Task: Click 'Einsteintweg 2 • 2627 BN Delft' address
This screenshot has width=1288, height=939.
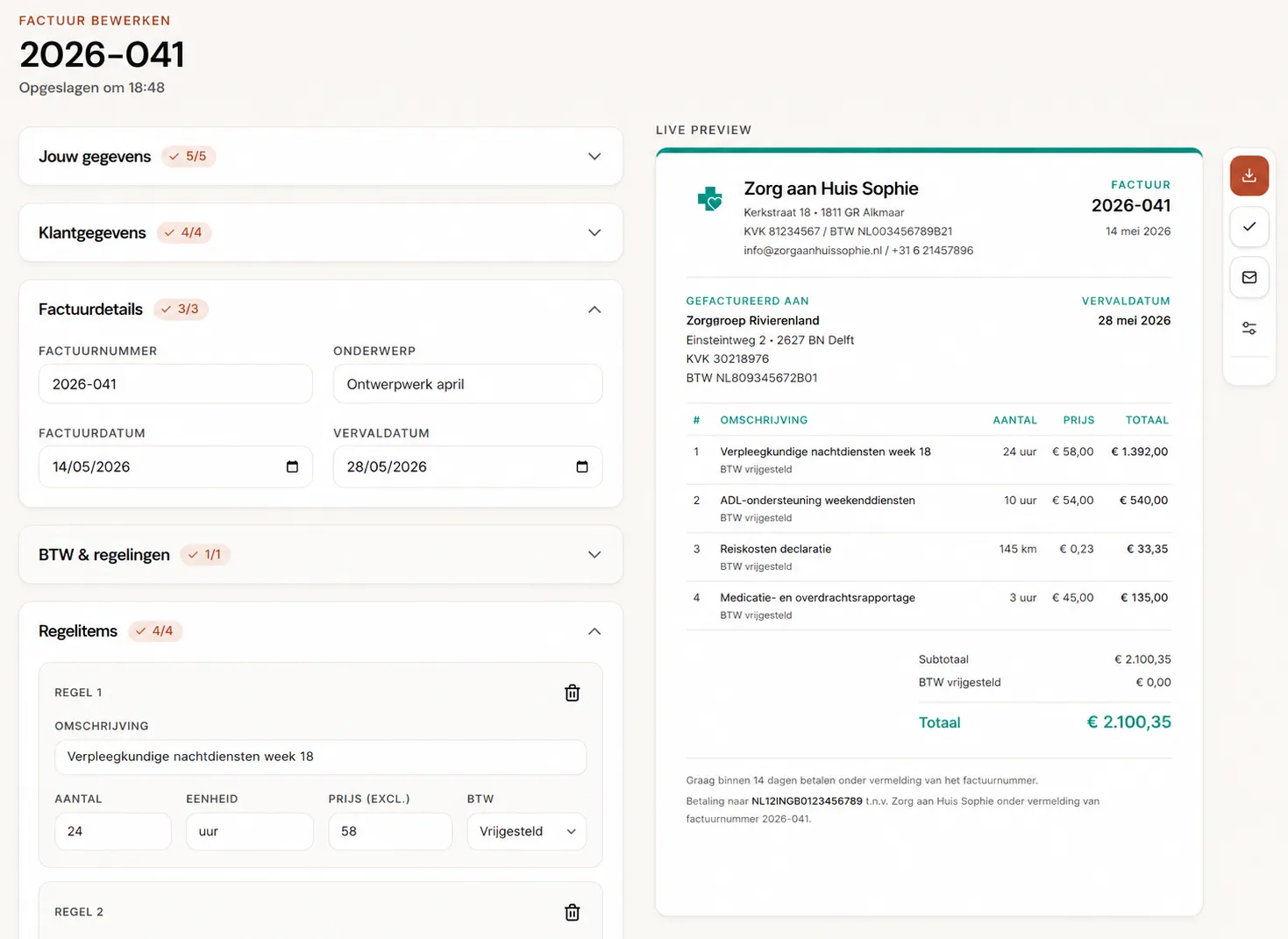Action: click(x=770, y=340)
